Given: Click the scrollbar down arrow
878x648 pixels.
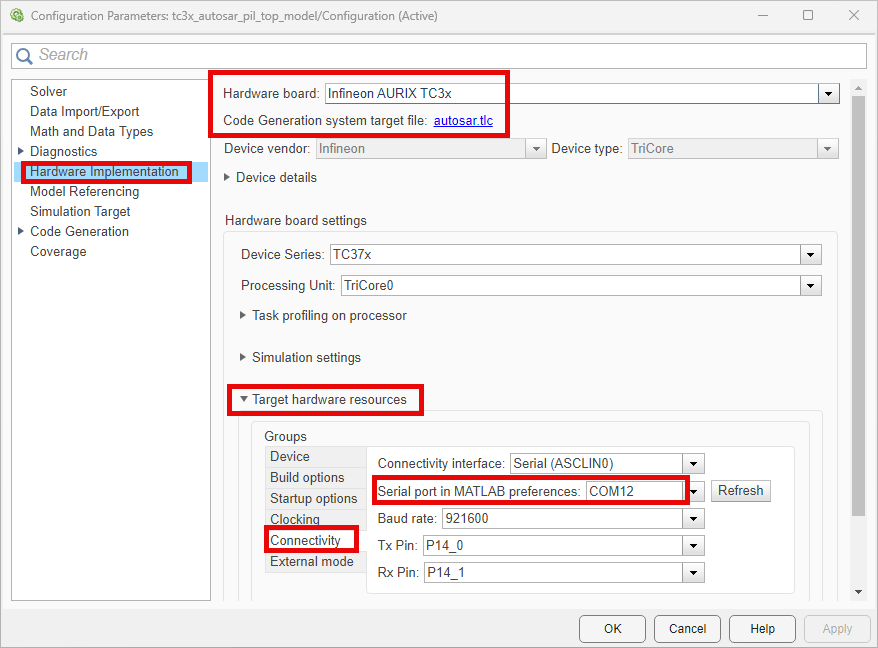Looking at the screenshot, I should (858, 592).
